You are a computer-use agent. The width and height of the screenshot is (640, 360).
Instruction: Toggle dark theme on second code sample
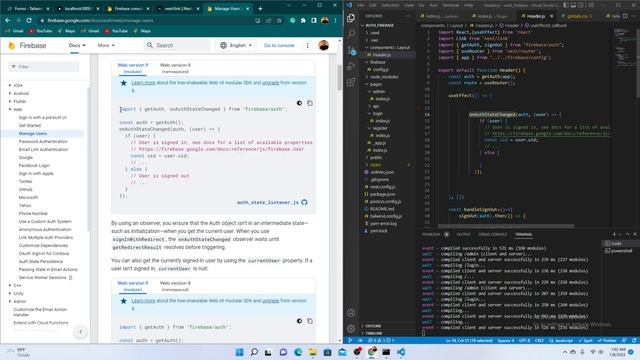click(x=299, y=321)
